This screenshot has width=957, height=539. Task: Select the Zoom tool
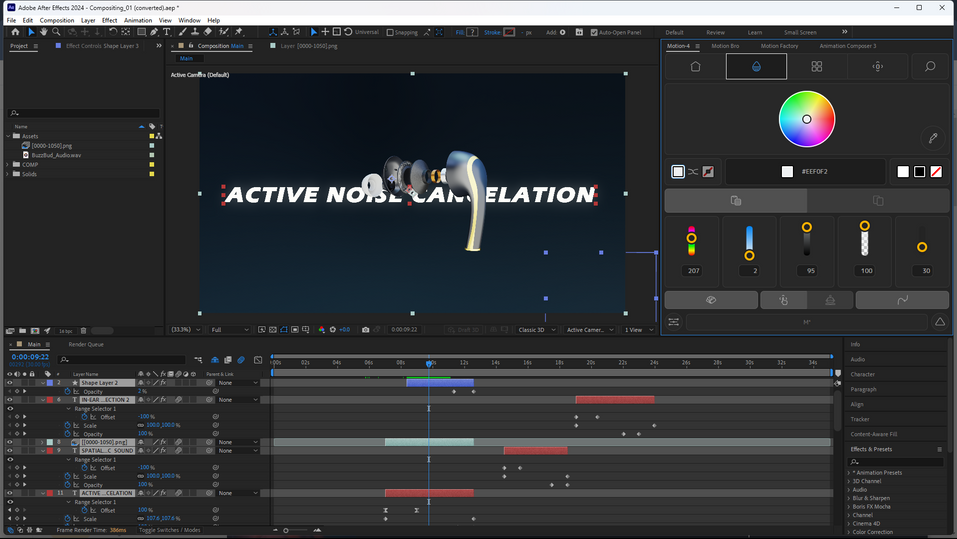(56, 32)
